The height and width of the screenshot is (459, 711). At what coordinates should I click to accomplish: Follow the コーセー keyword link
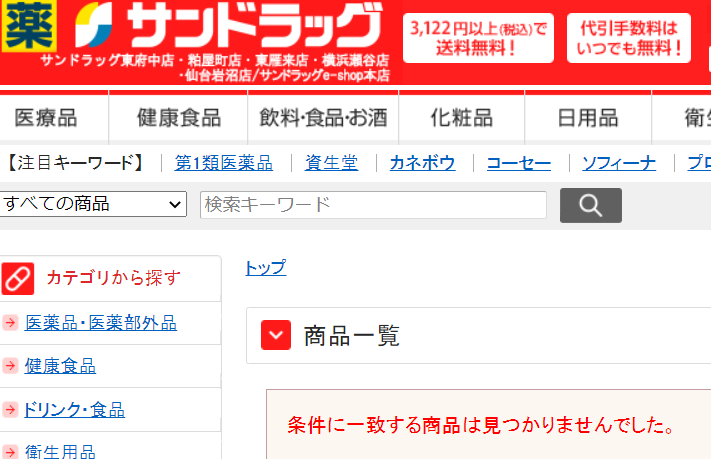[519, 163]
